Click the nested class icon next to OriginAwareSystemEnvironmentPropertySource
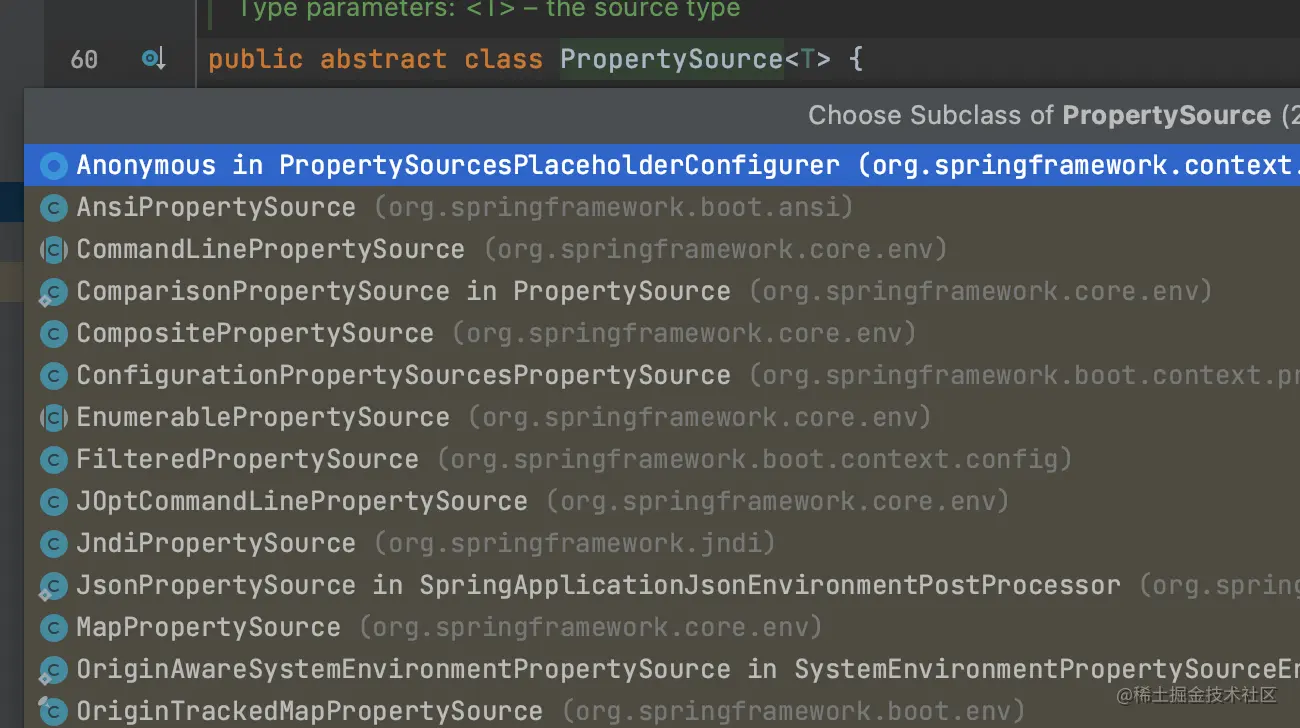The width and height of the screenshot is (1300, 728). (53, 669)
